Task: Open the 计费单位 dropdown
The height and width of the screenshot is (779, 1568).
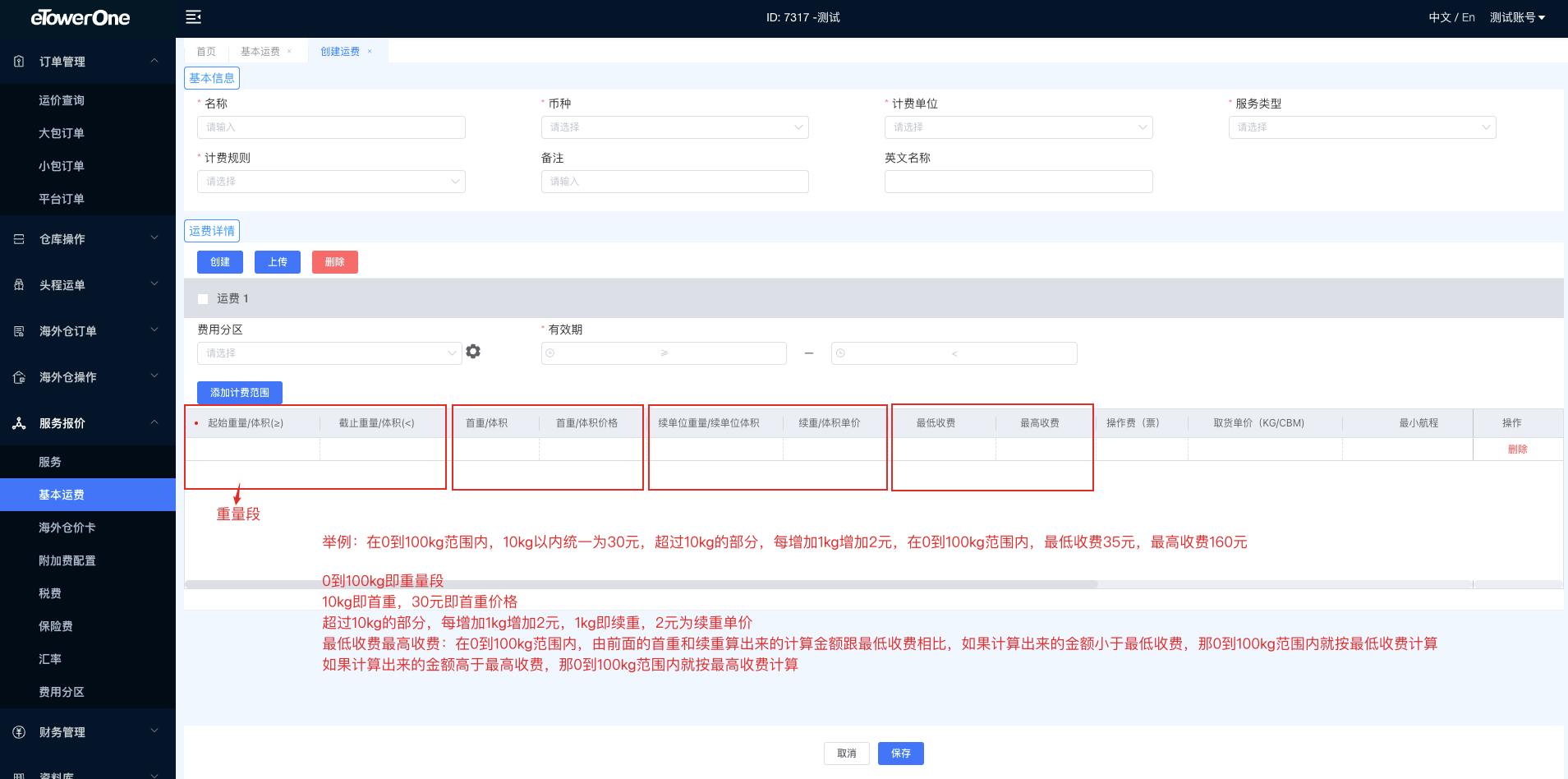Action: (x=1018, y=127)
